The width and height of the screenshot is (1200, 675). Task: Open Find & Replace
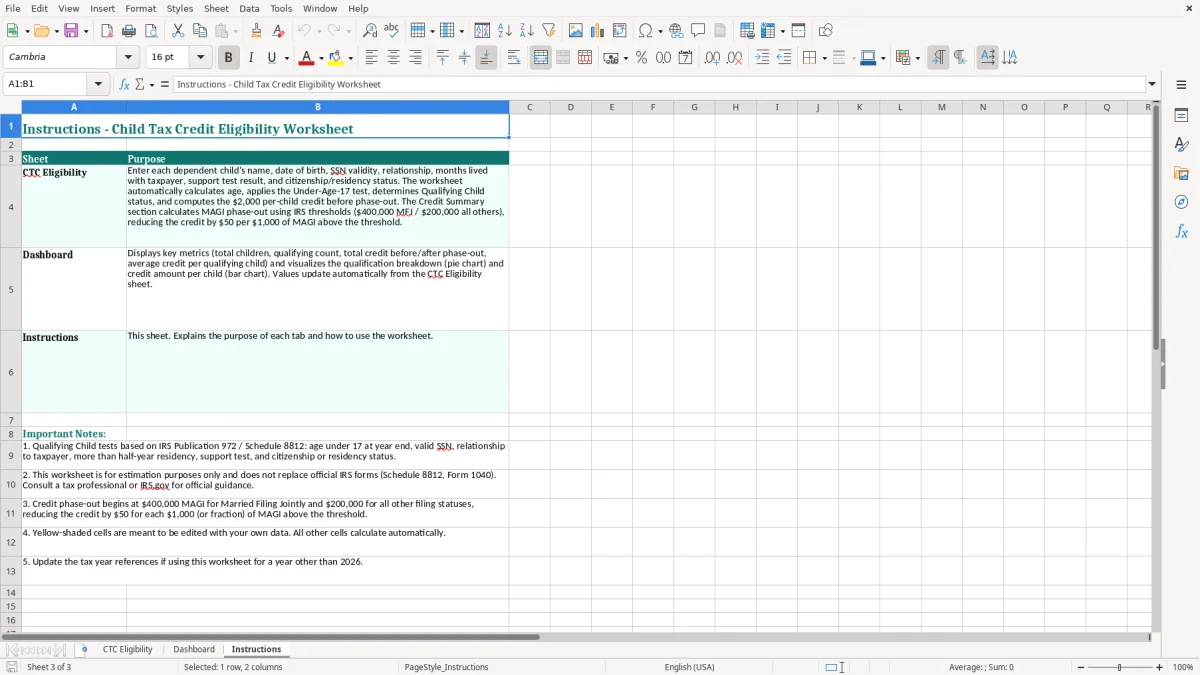tap(370, 31)
